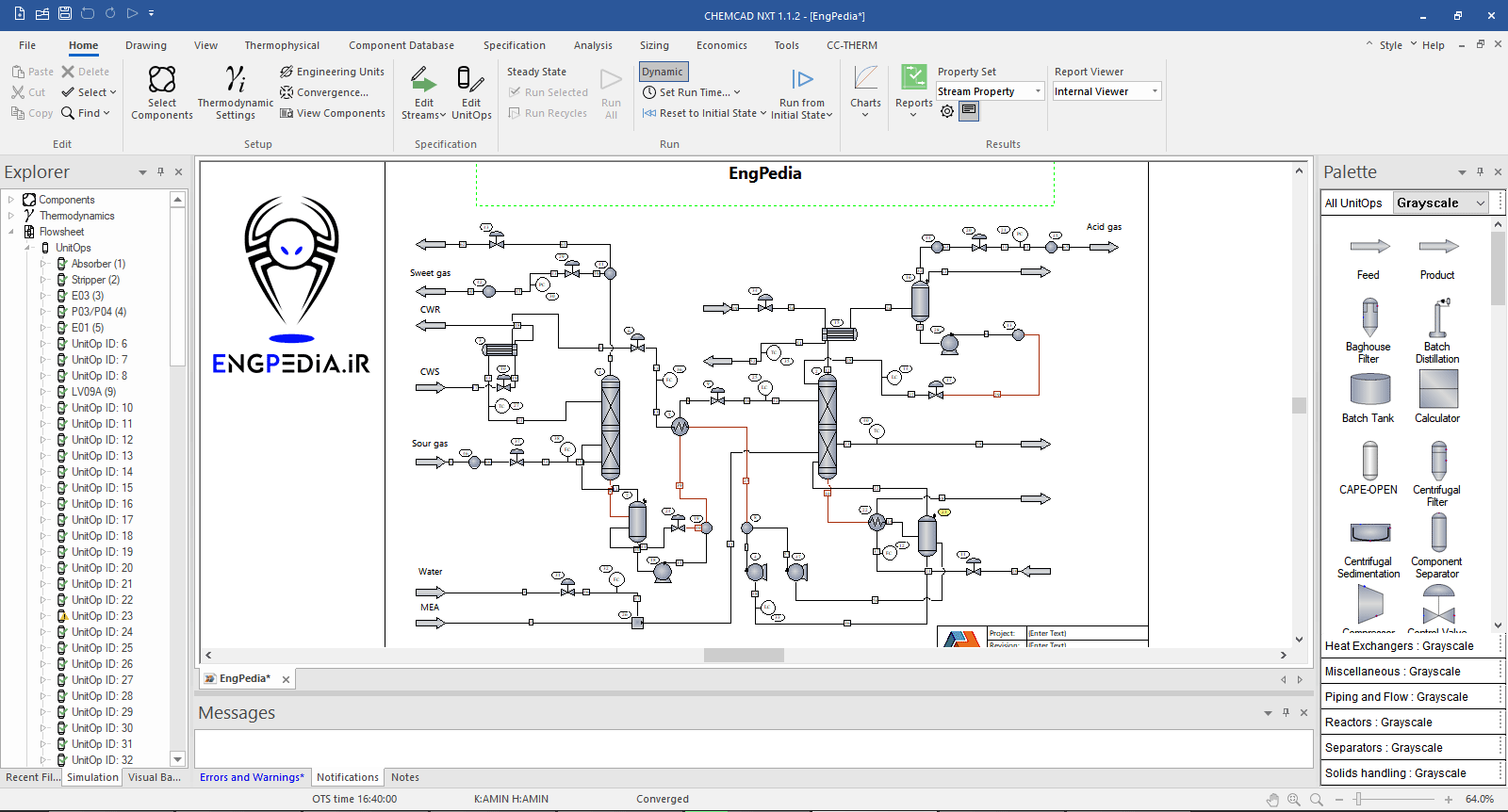Expand Components node in Explorer
Screen dimensions: 1508x812
[11, 200]
